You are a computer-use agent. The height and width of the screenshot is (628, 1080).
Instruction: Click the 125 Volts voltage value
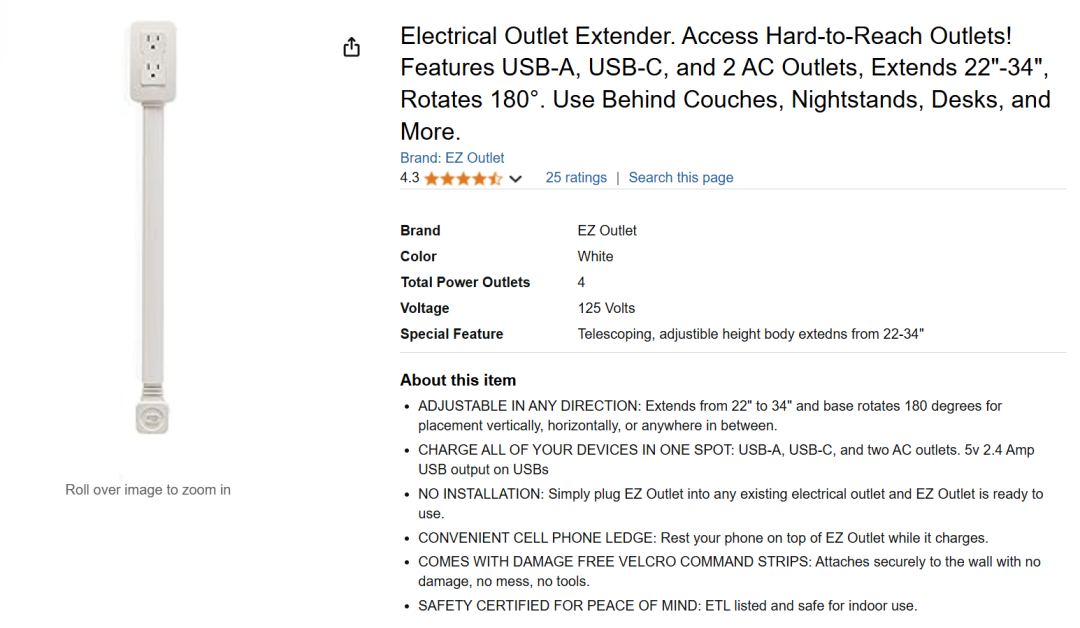tap(606, 309)
